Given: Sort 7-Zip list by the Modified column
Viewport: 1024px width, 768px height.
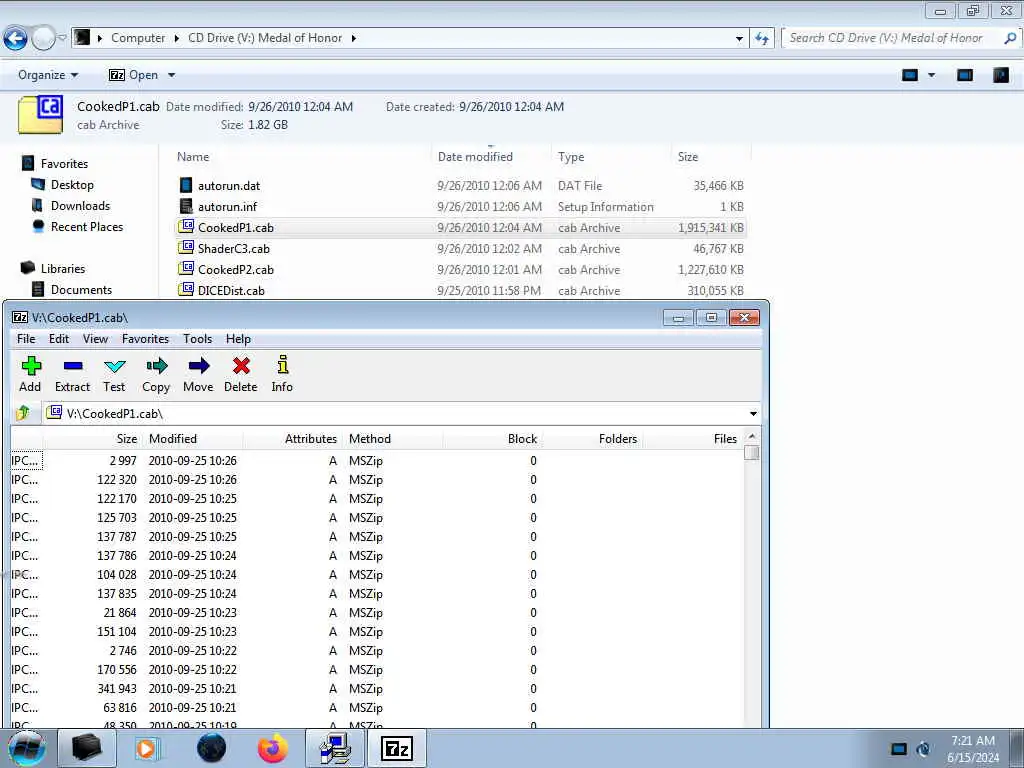Looking at the screenshot, I should click(x=172, y=439).
